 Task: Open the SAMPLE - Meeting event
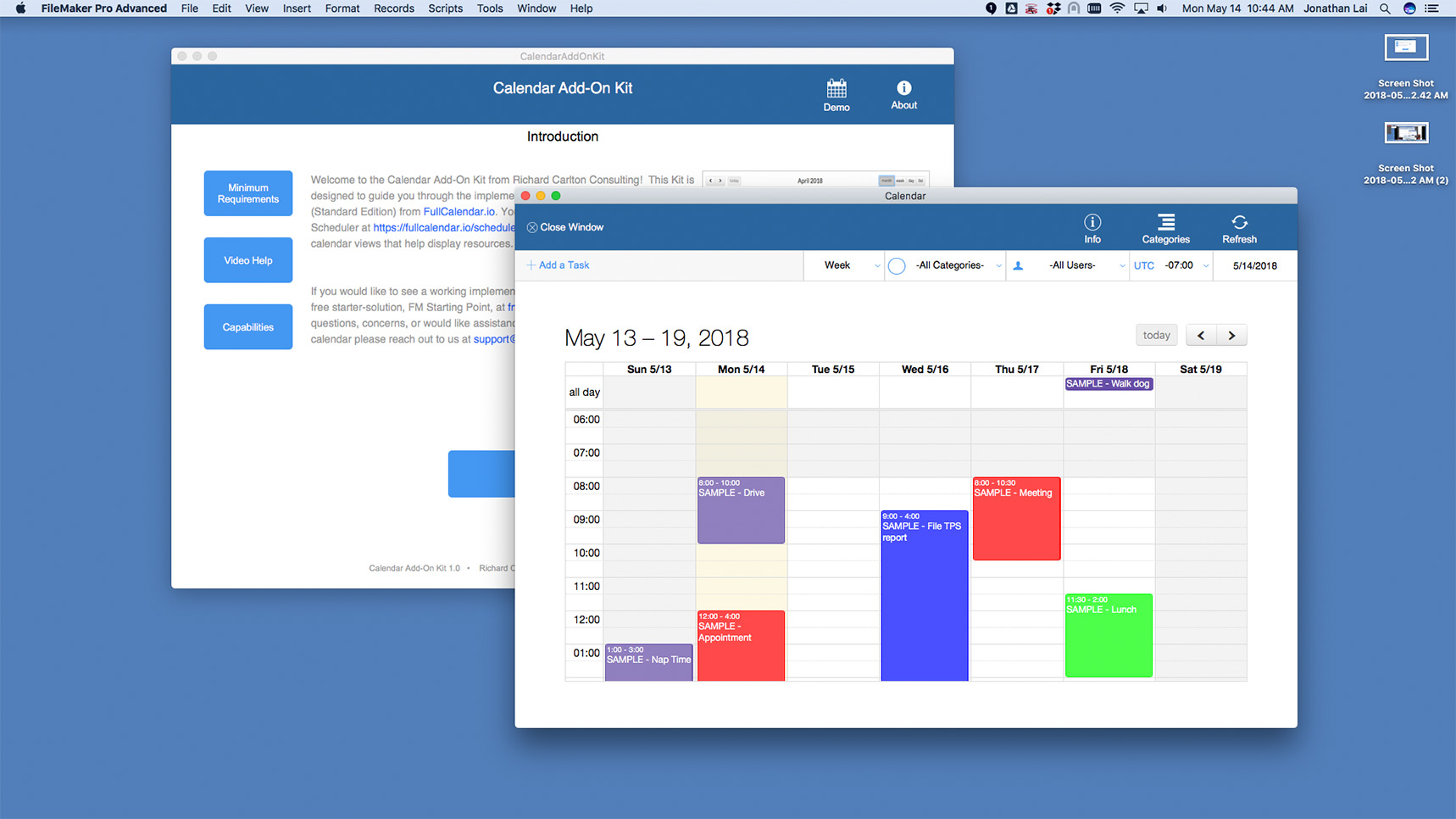tap(1016, 519)
